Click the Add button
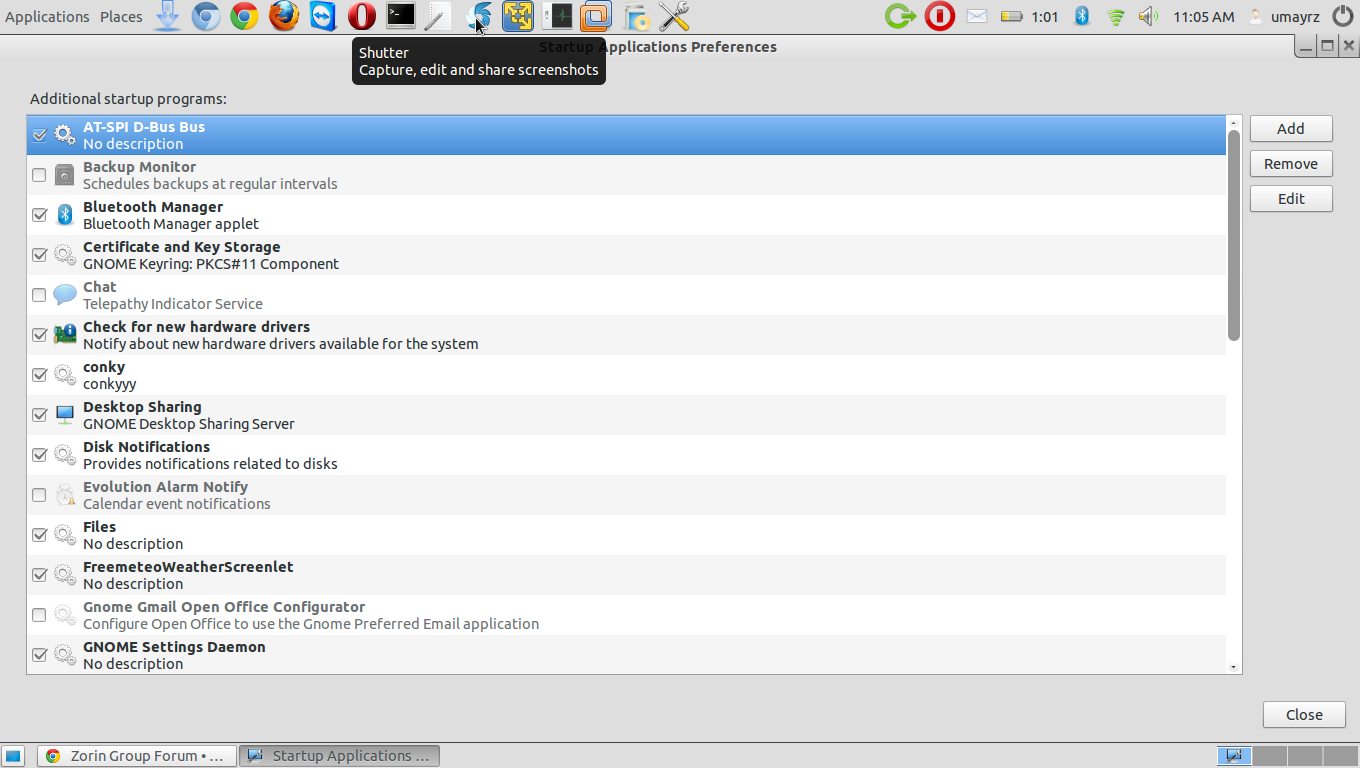Image resolution: width=1360 pixels, height=768 pixels. [1291, 129]
